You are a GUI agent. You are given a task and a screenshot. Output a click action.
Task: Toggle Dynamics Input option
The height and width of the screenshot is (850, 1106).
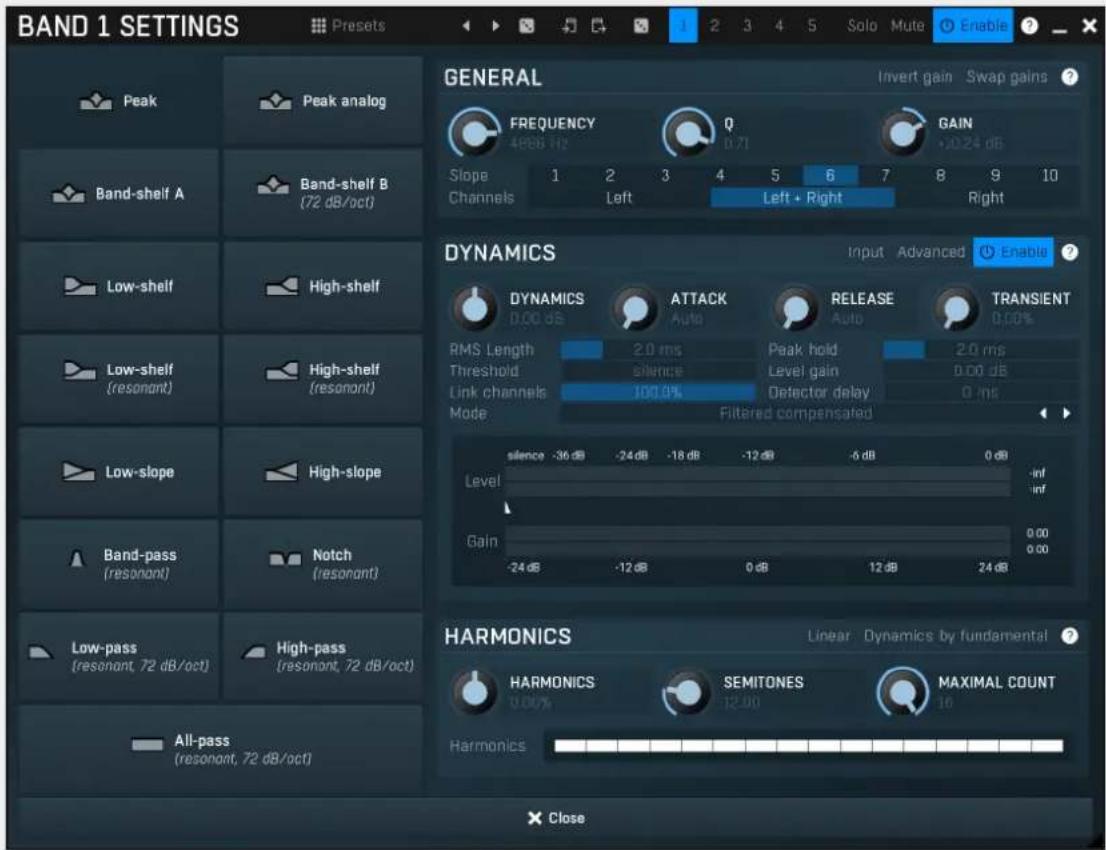click(865, 252)
